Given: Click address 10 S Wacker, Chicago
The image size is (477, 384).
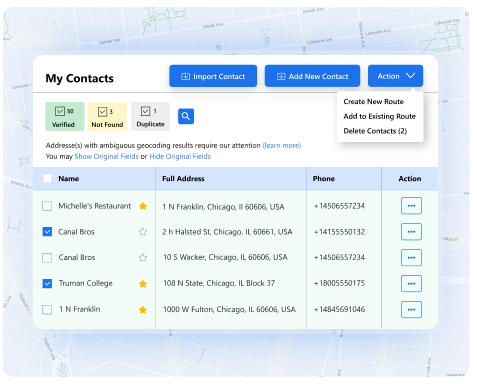Looking at the screenshot, I should tap(225, 257).
